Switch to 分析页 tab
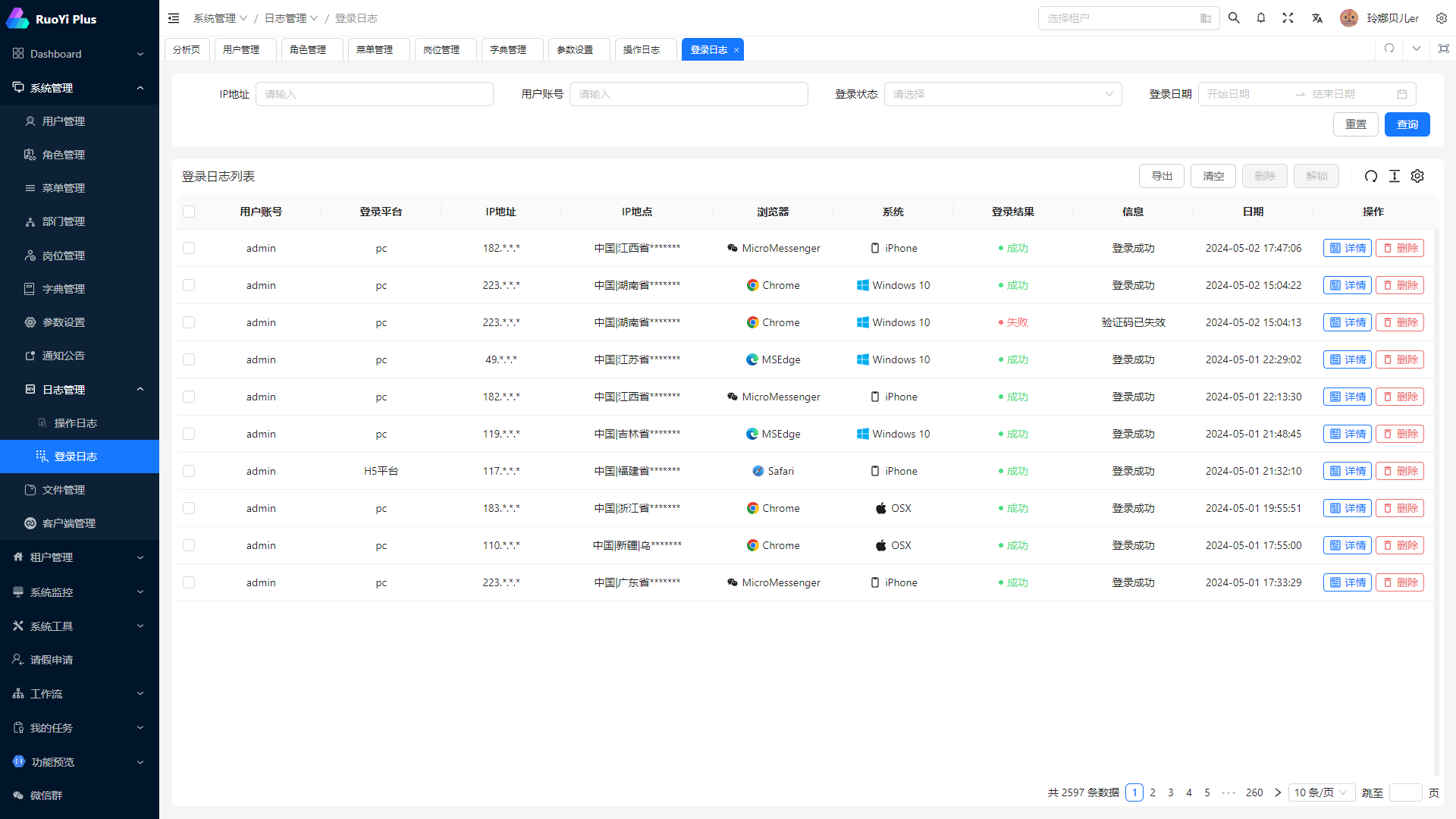The image size is (1456, 819). pyautogui.click(x=187, y=49)
